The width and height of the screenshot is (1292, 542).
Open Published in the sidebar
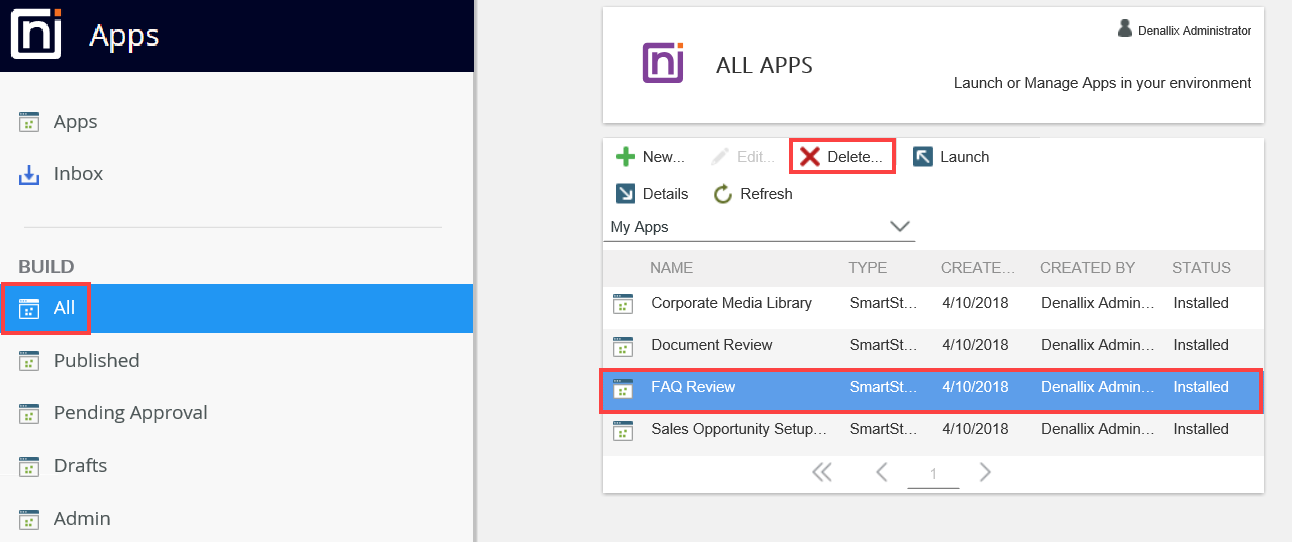point(96,361)
